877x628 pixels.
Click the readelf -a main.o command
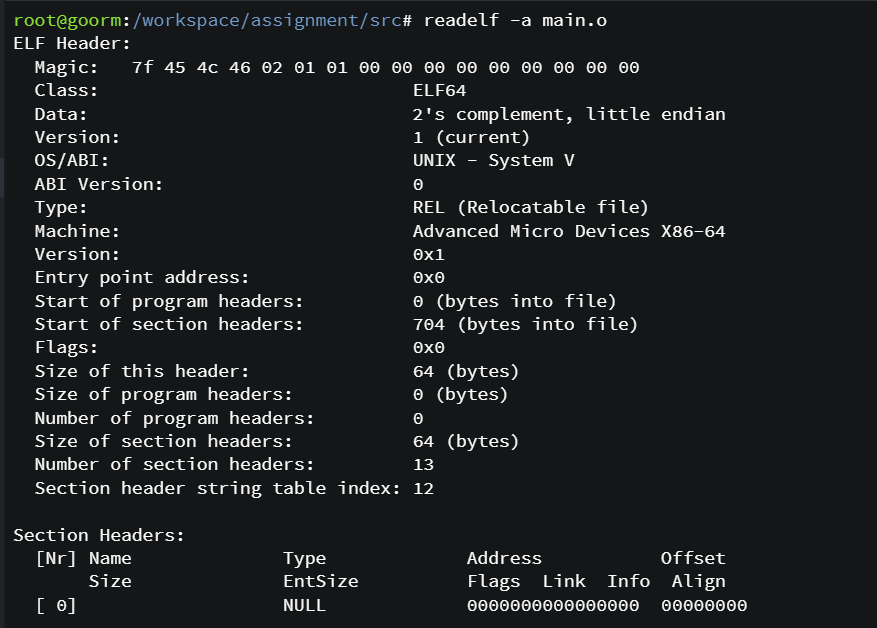click(x=515, y=21)
